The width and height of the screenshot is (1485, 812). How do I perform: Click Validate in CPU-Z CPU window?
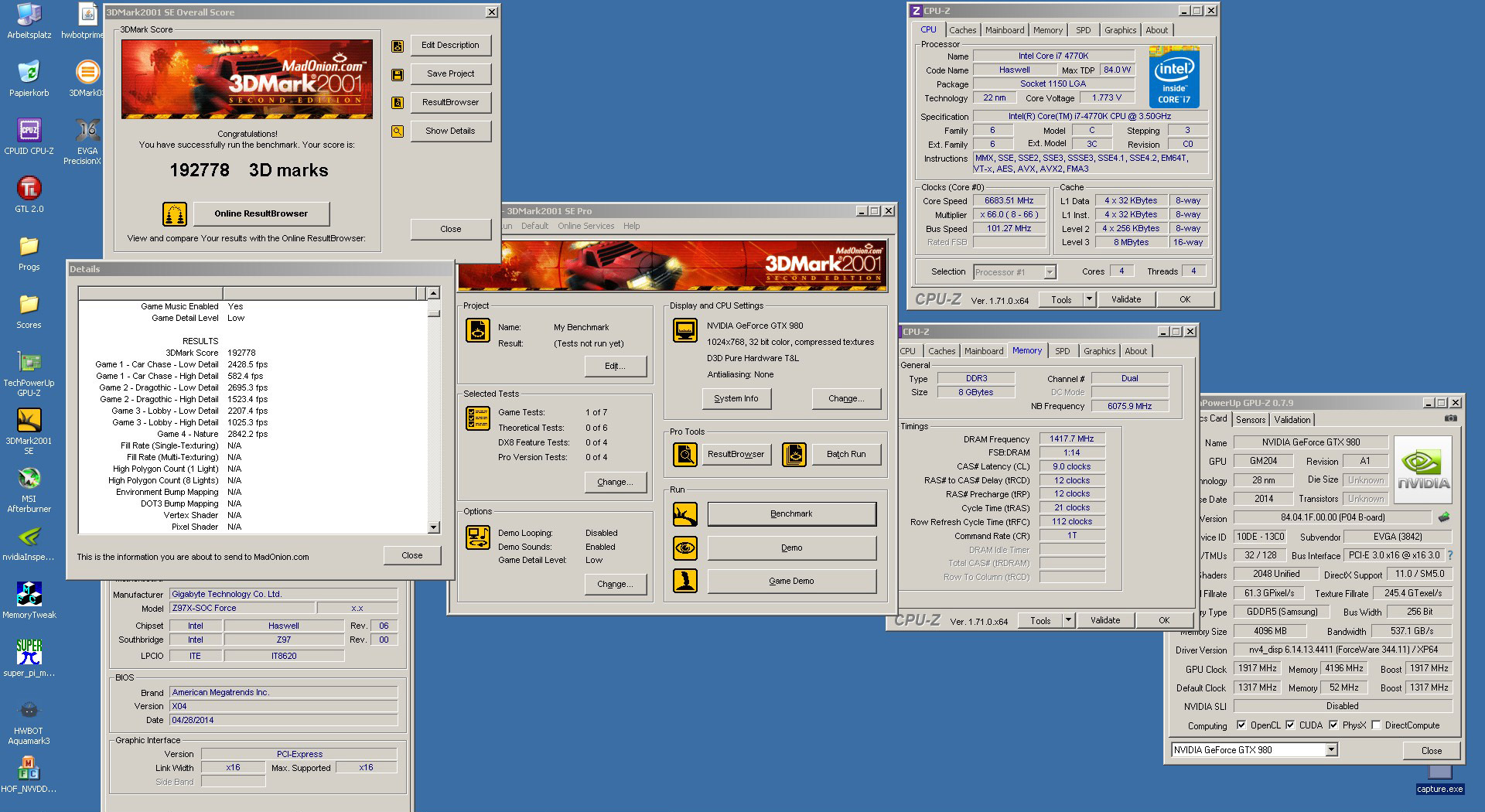click(1126, 299)
